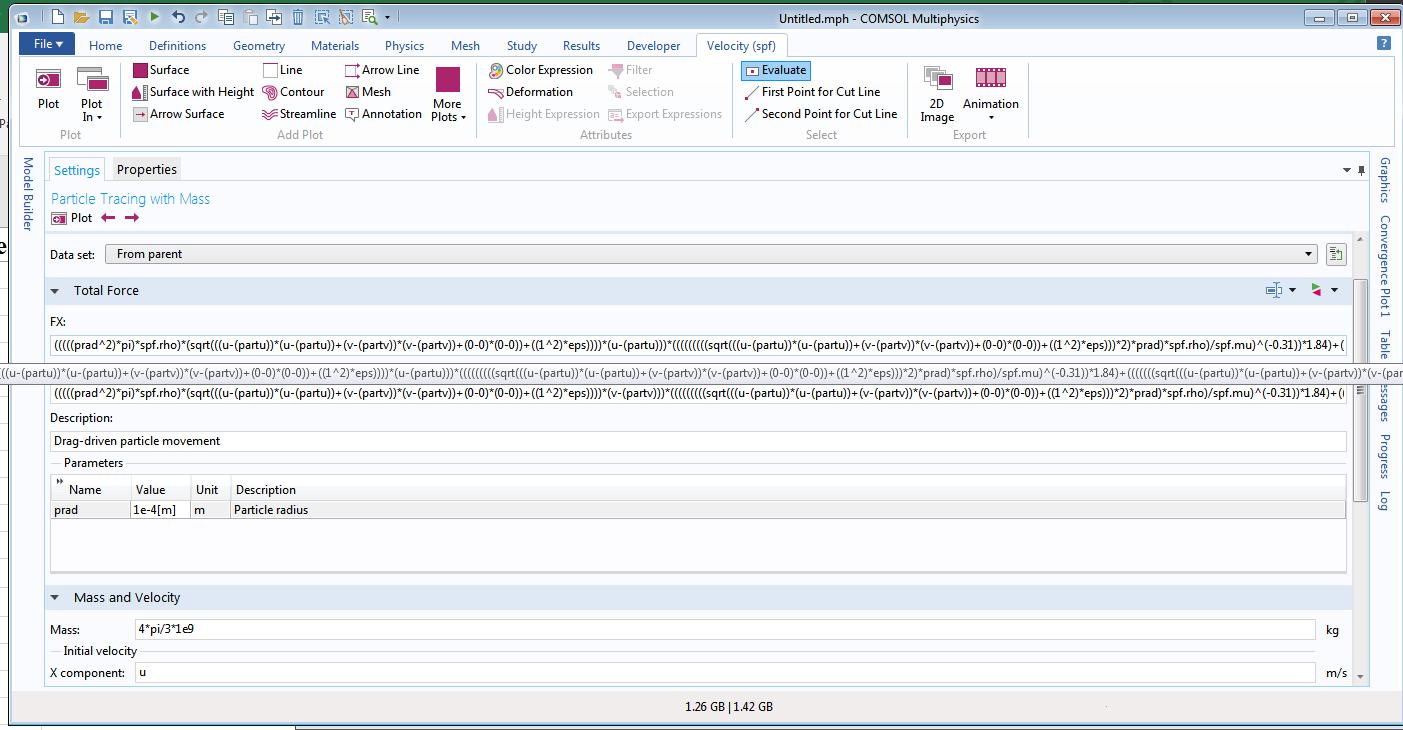Add a Color Expression attribute
The image size is (1403, 730).
pos(540,70)
